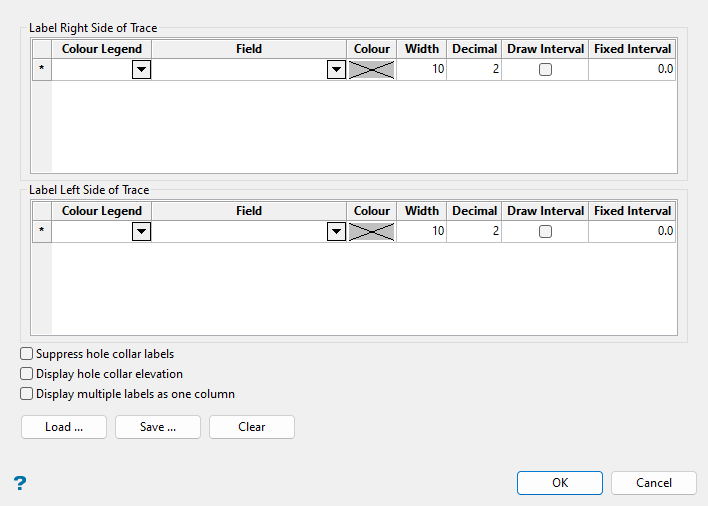Cancel the dialog
This screenshot has height=506, width=708.
tap(654, 483)
